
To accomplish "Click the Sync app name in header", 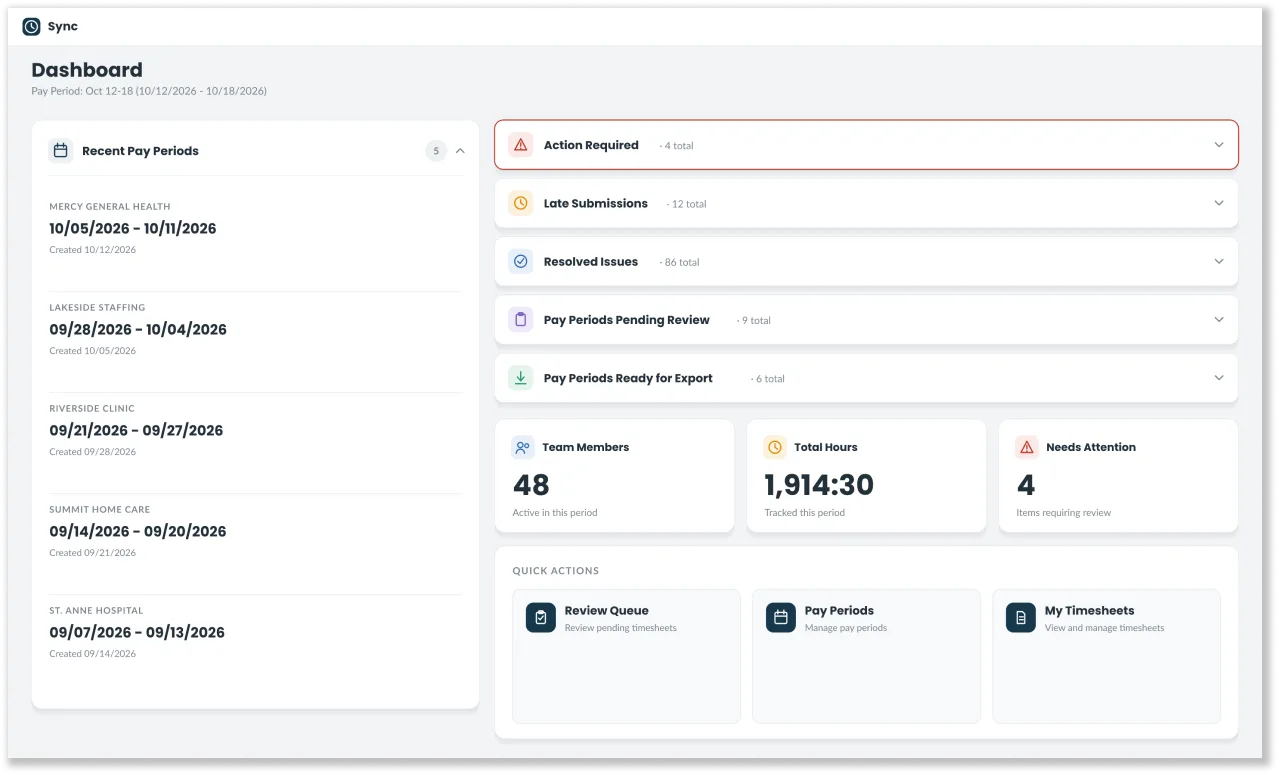I will click(x=63, y=27).
